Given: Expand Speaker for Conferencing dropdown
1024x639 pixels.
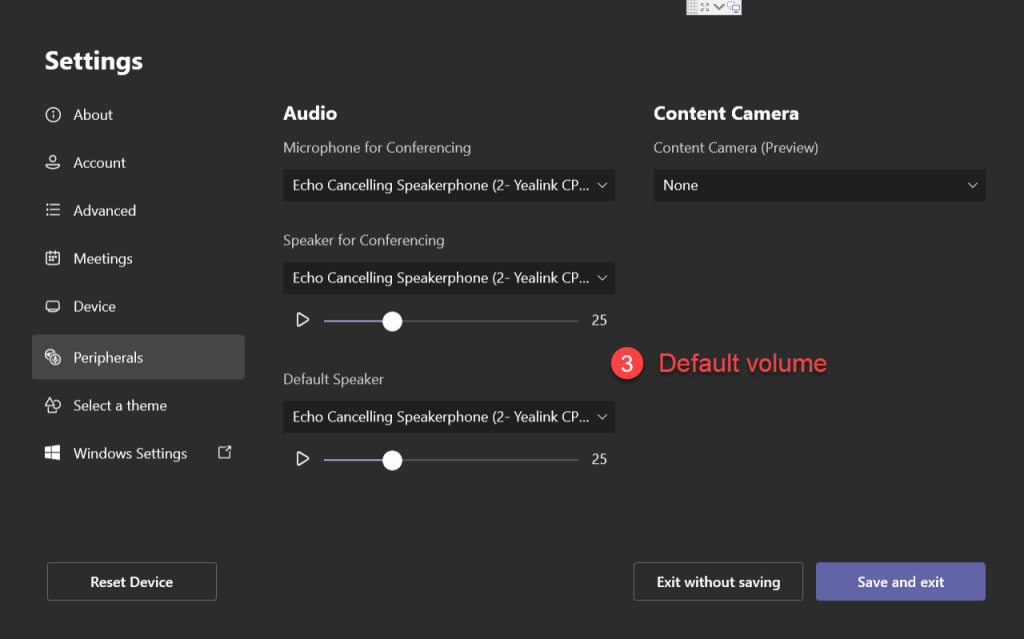Looking at the screenshot, I should coord(449,278).
